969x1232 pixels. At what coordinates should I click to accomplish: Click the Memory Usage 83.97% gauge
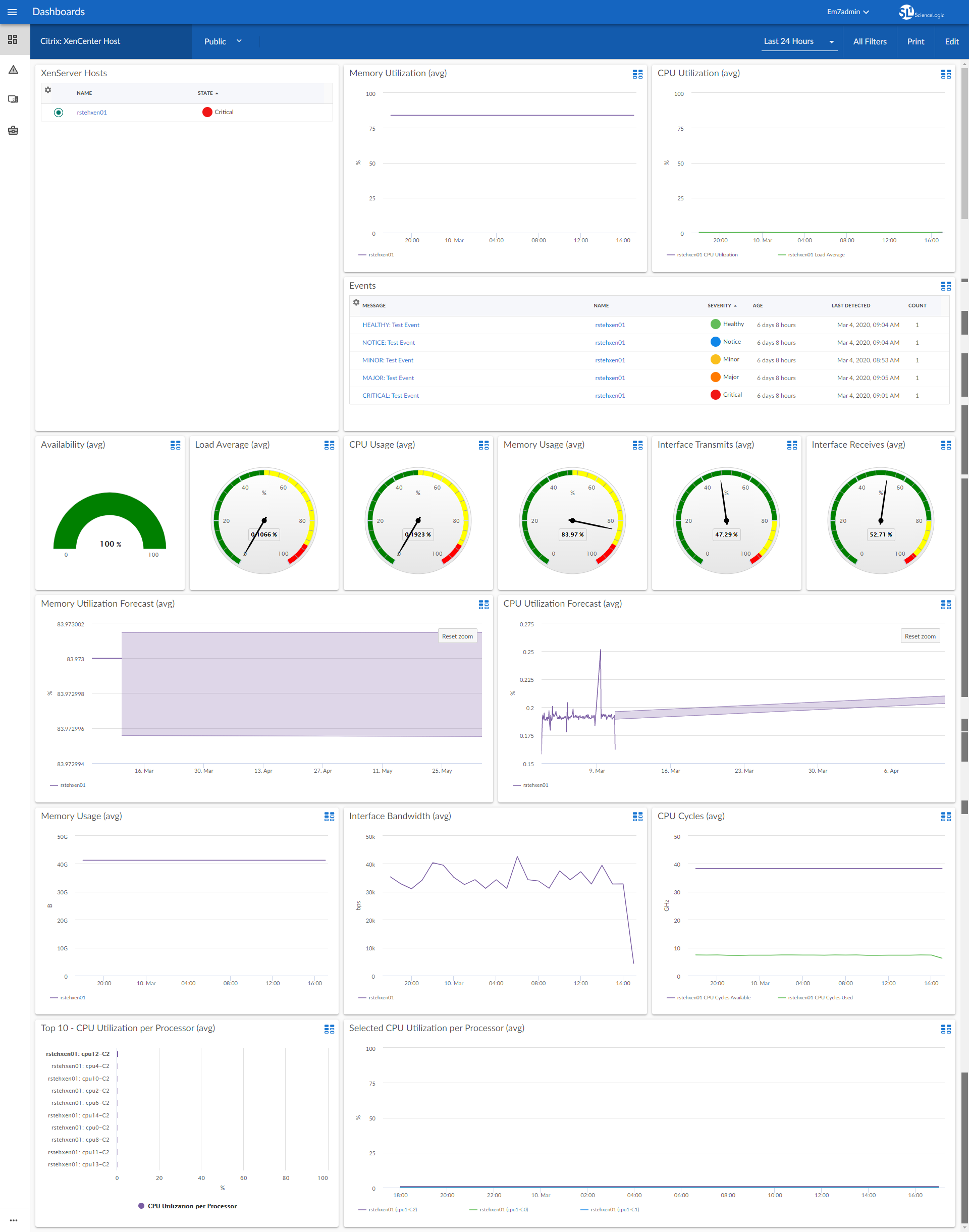pos(572,521)
